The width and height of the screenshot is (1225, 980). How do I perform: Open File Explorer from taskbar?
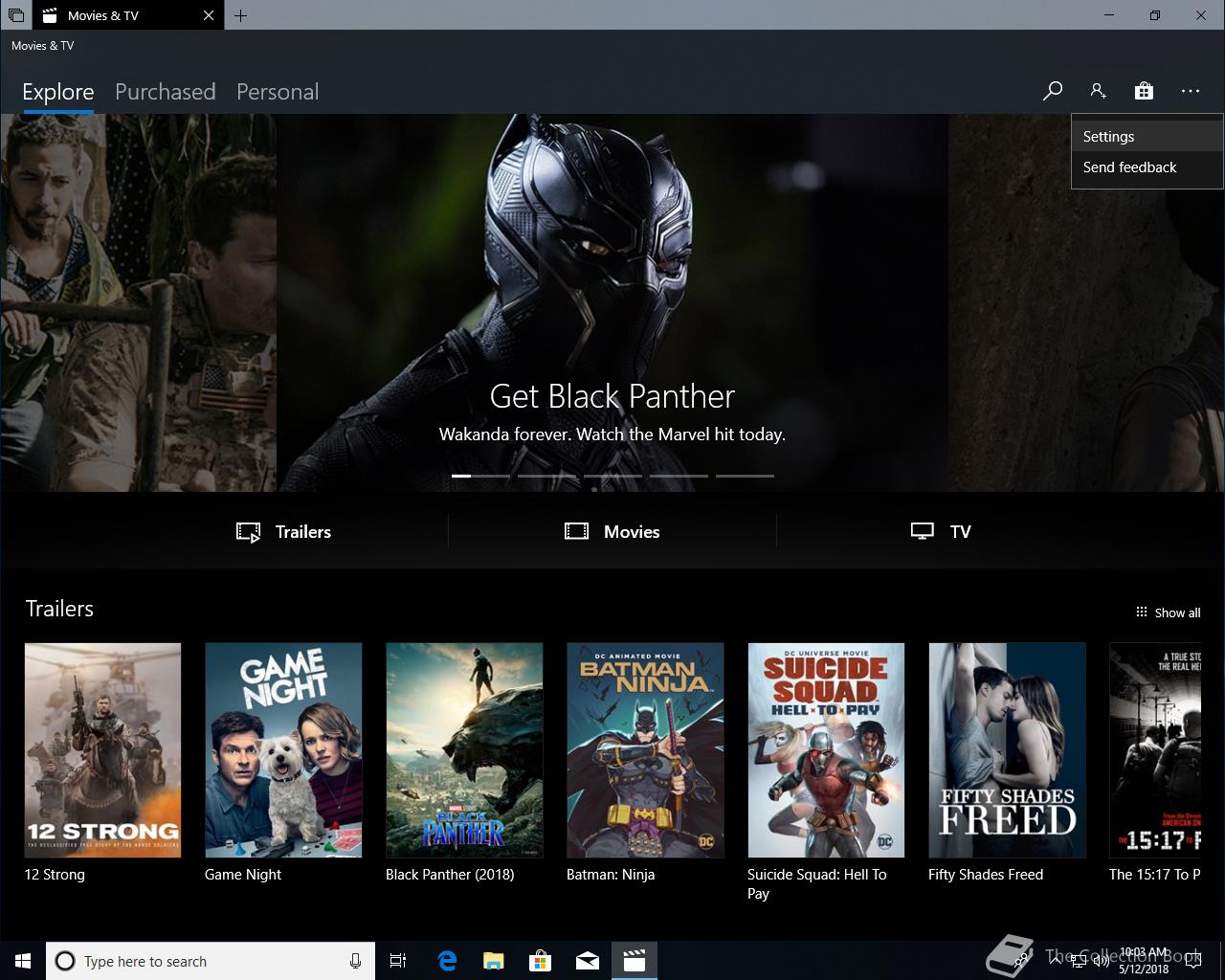point(494,961)
